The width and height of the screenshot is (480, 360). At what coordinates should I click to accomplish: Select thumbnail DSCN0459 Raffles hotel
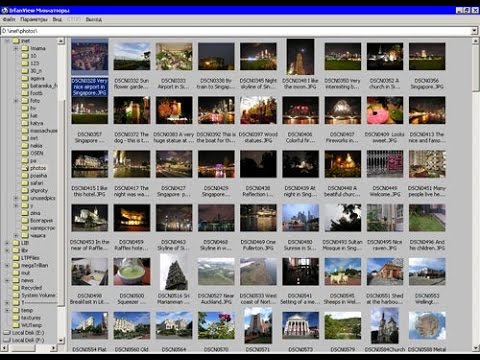(x=132, y=218)
